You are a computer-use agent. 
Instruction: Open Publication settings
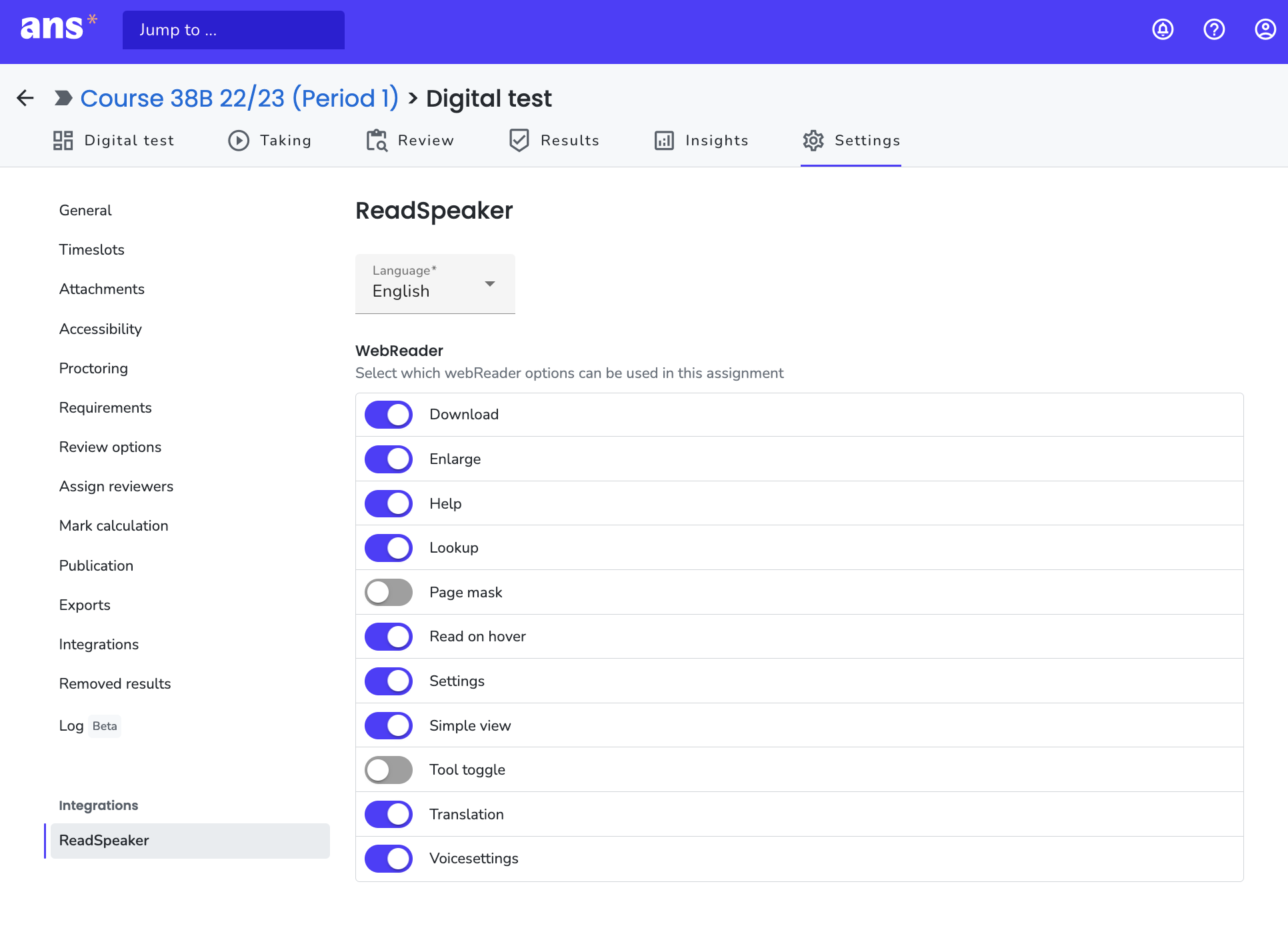coord(96,566)
